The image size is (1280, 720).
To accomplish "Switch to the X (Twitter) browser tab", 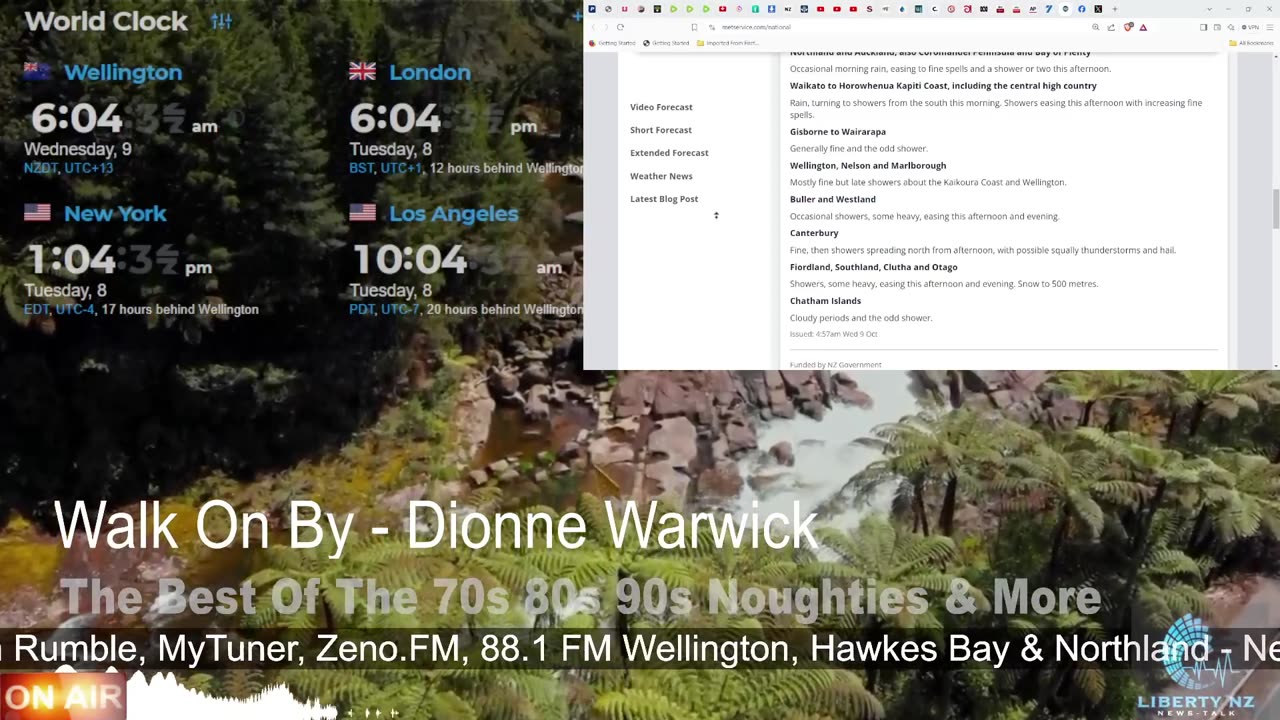I will point(1098,9).
